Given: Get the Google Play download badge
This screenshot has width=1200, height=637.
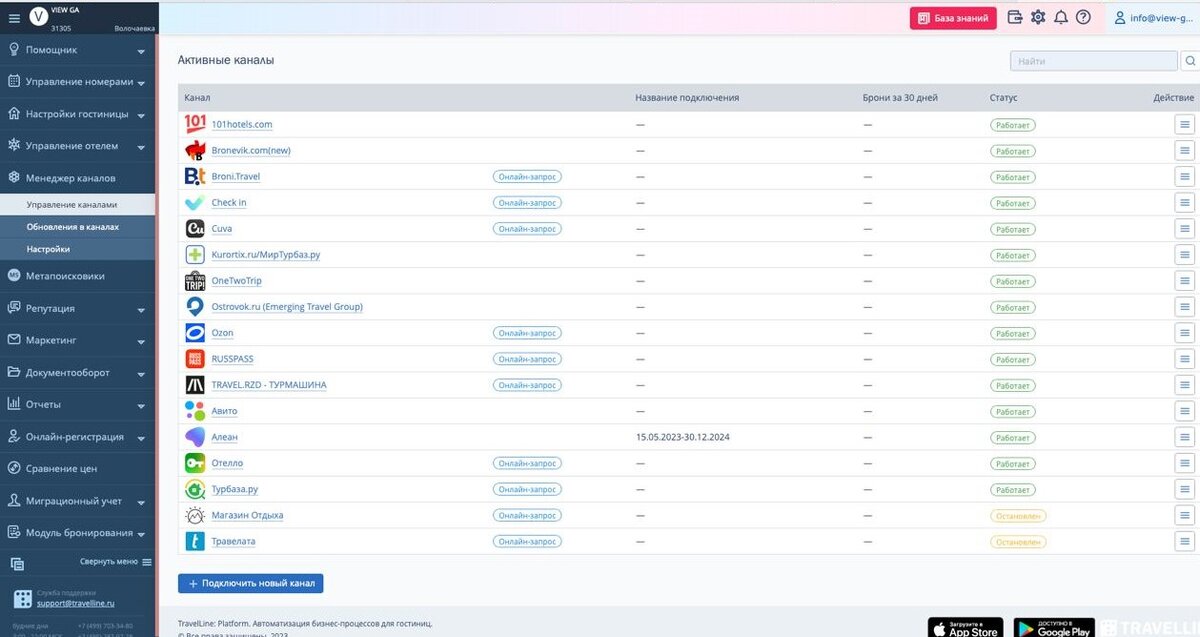Looking at the screenshot, I should pos(1053,628).
